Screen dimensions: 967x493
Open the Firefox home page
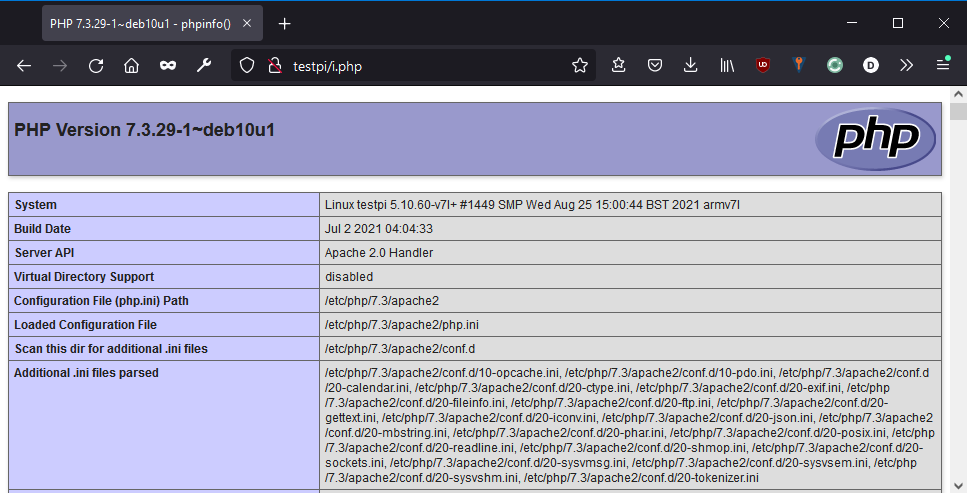131,65
